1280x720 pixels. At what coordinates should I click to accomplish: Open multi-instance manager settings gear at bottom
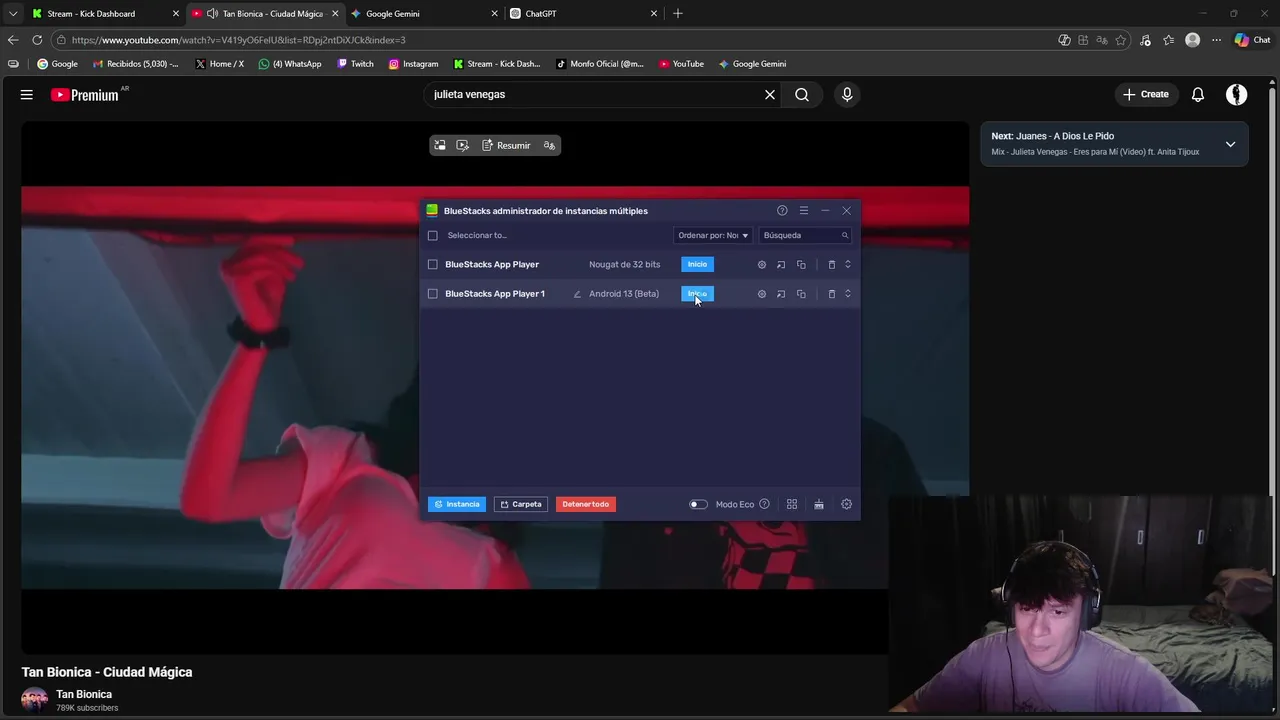[846, 504]
